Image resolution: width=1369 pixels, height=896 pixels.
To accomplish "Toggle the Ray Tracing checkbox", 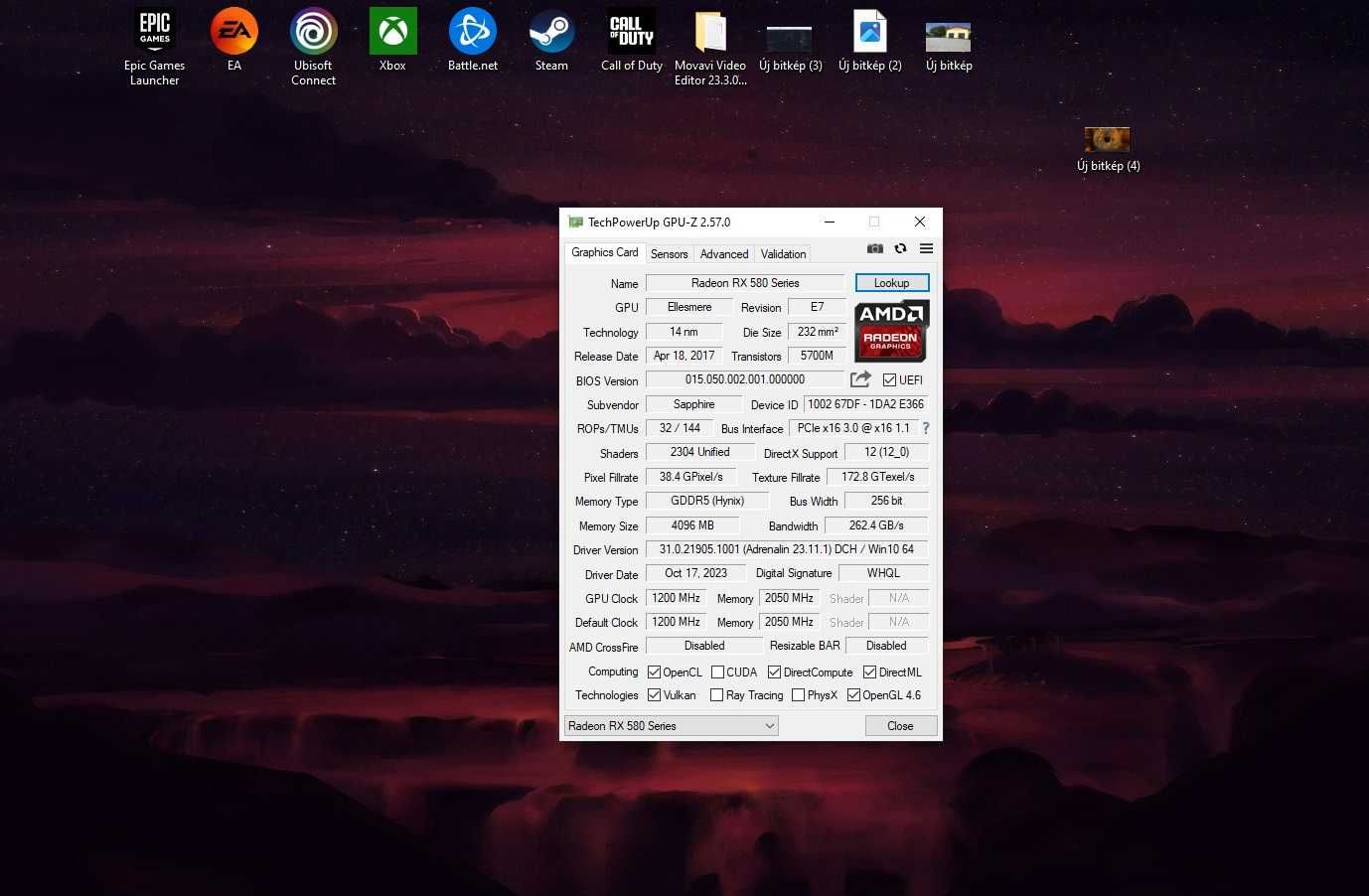I will point(717,695).
